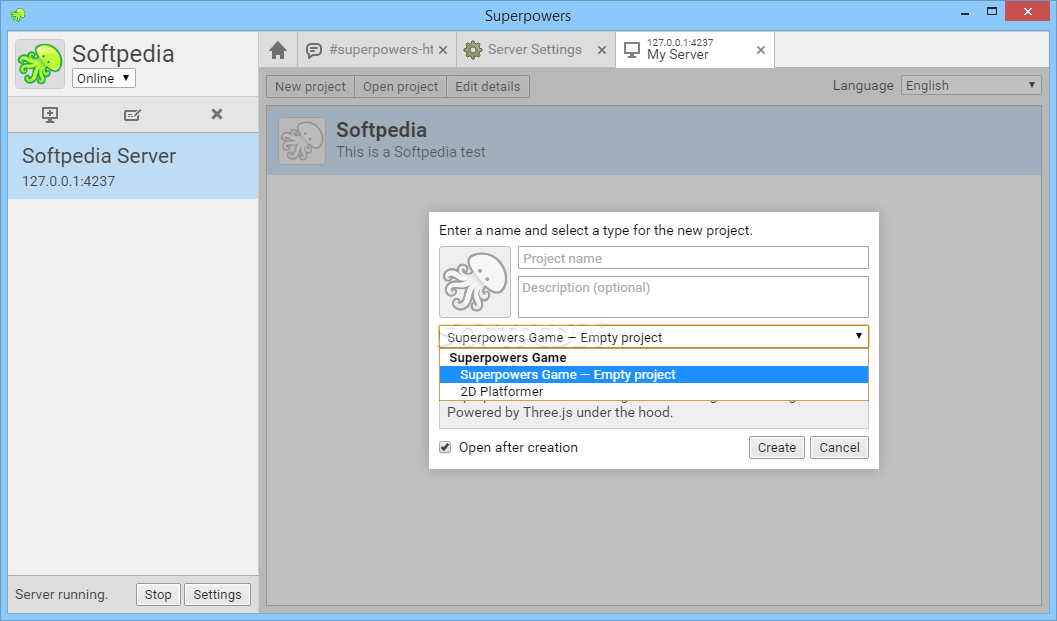
Task: Select the 2D Platformer template option
Action: [654, 391]
